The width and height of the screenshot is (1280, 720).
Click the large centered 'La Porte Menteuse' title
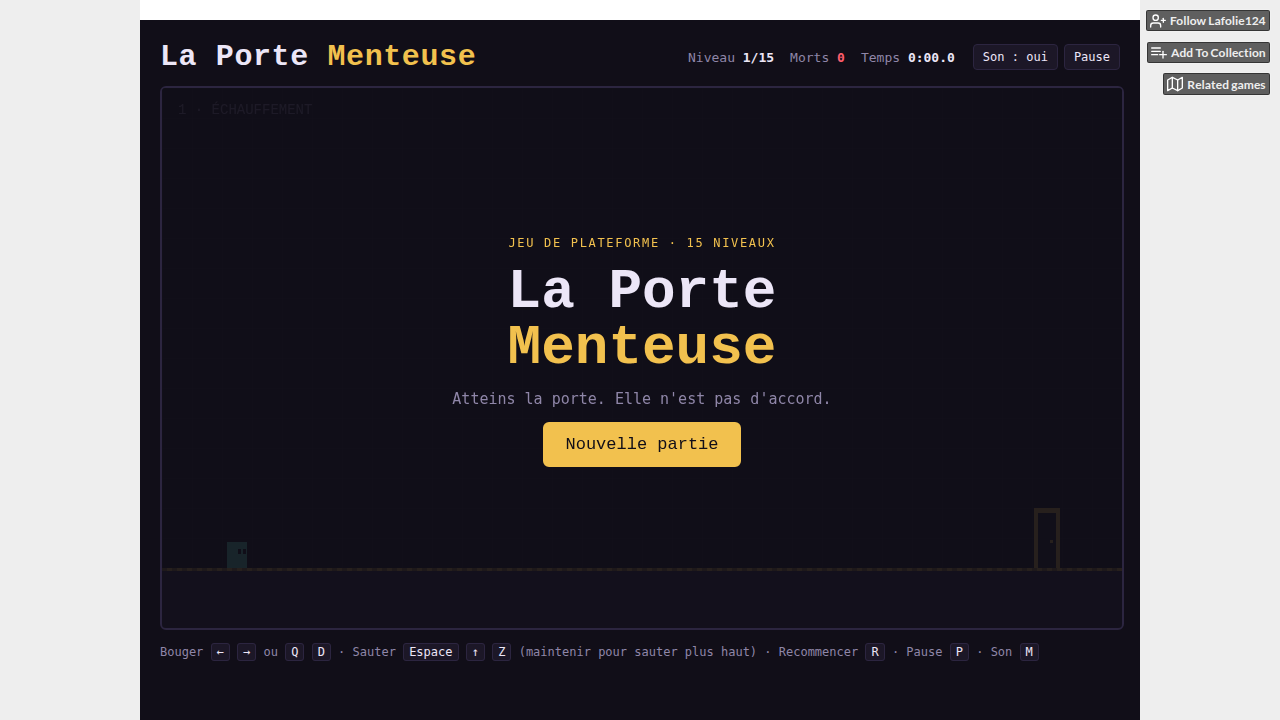tap(642, 318)
